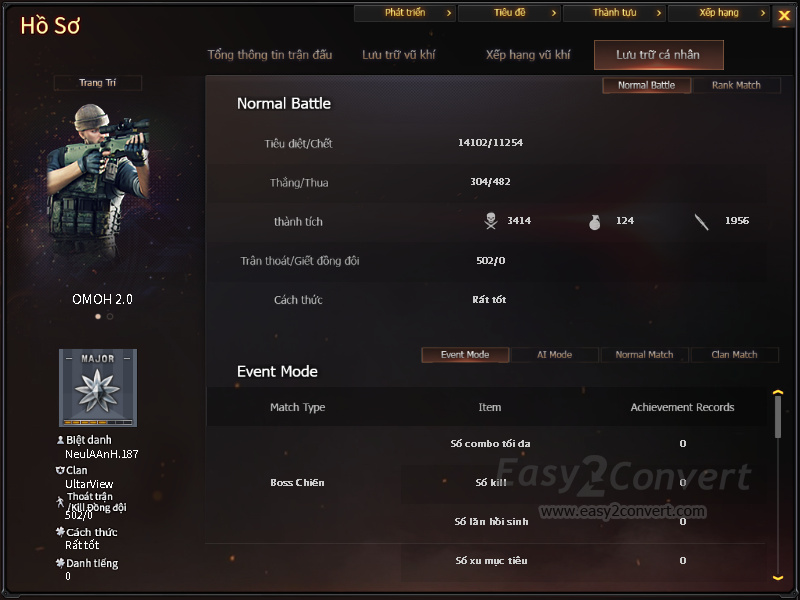Click the MAJOR rank badge emblem
800x600 pixels.
(x=98, y=388)
